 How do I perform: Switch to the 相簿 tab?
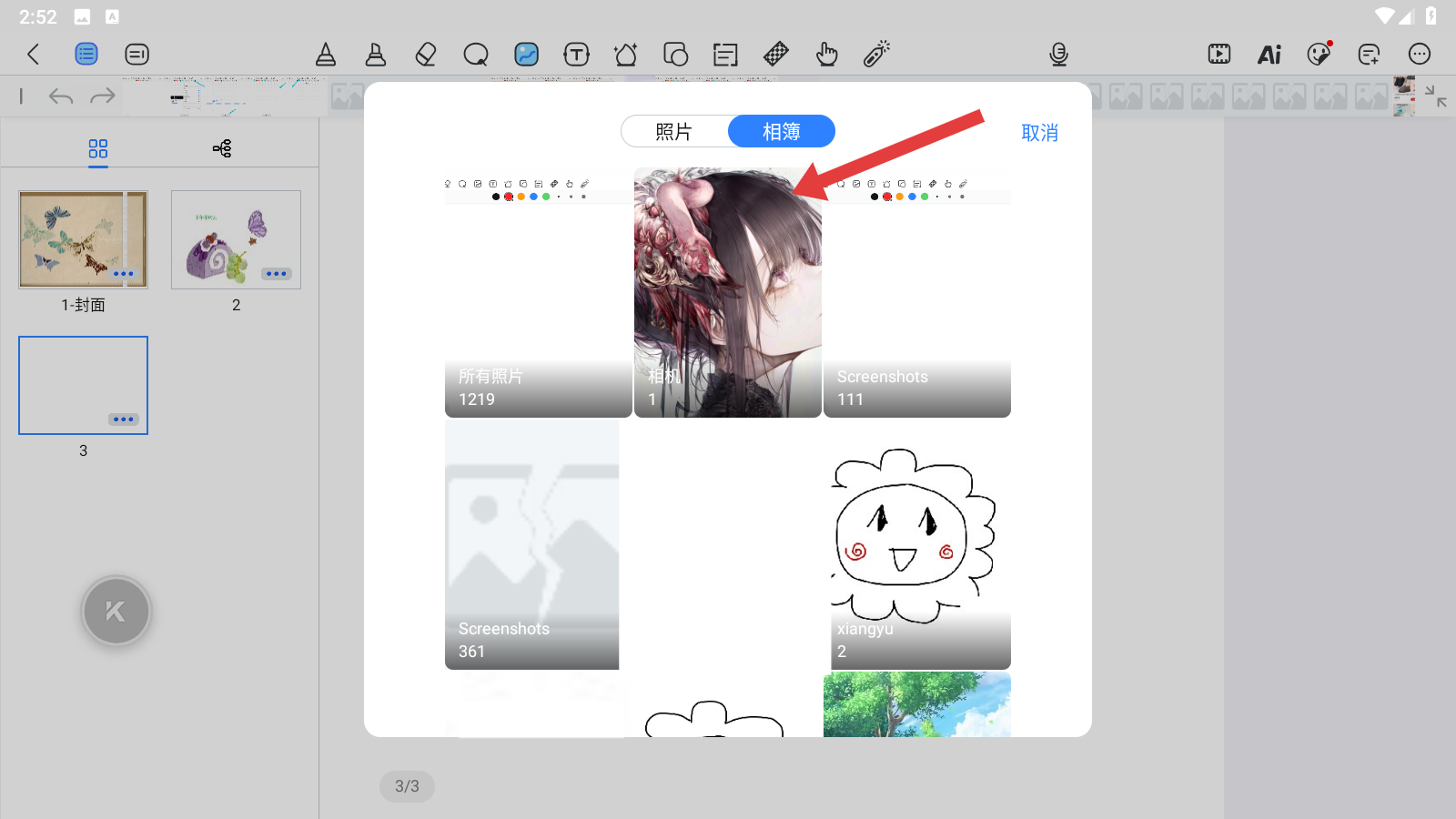coord(782,132)
